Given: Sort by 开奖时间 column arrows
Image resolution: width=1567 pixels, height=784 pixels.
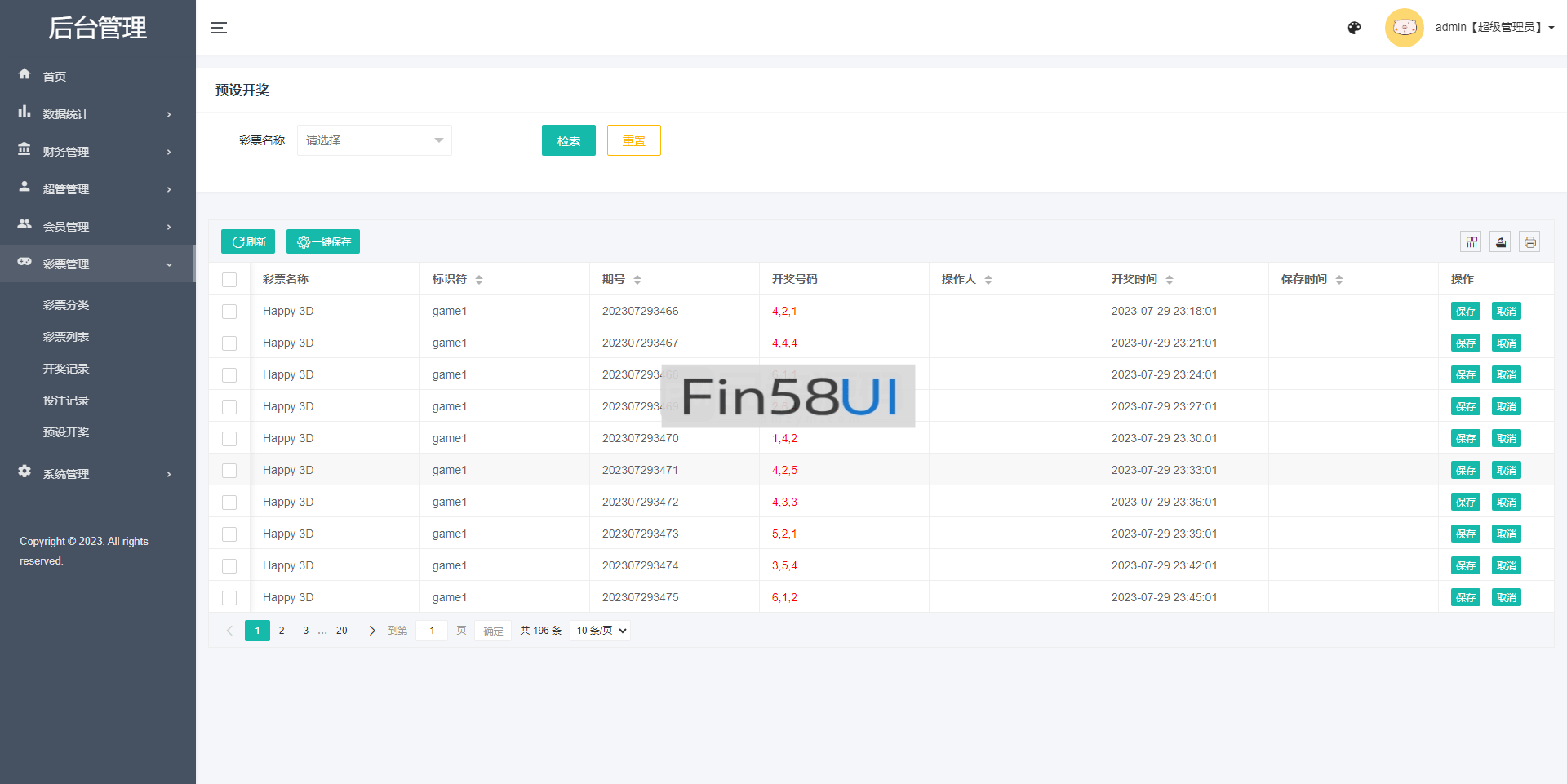Looking at the screenshot, I should [1170, 280].
